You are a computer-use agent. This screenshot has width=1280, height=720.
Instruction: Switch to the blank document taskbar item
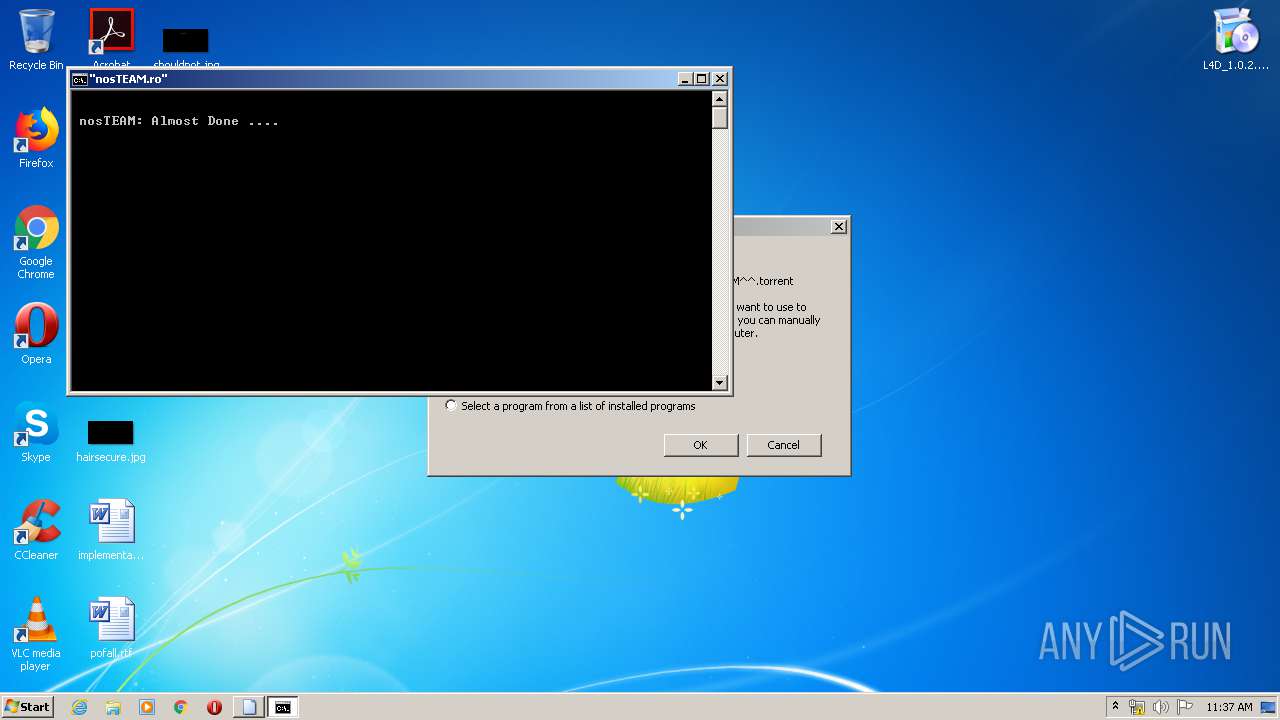[249, 707]
